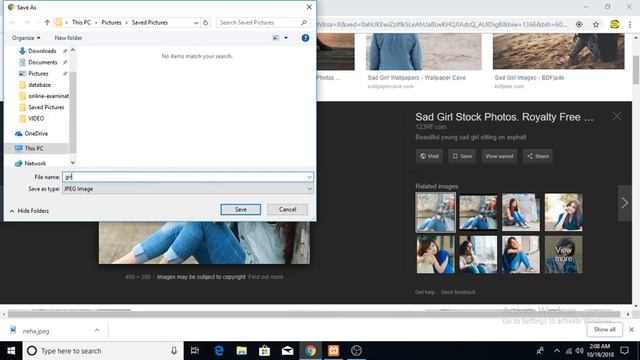Open Windows Start menu
Viewport: 640px width, 360px height.
(x=11, y=351)
